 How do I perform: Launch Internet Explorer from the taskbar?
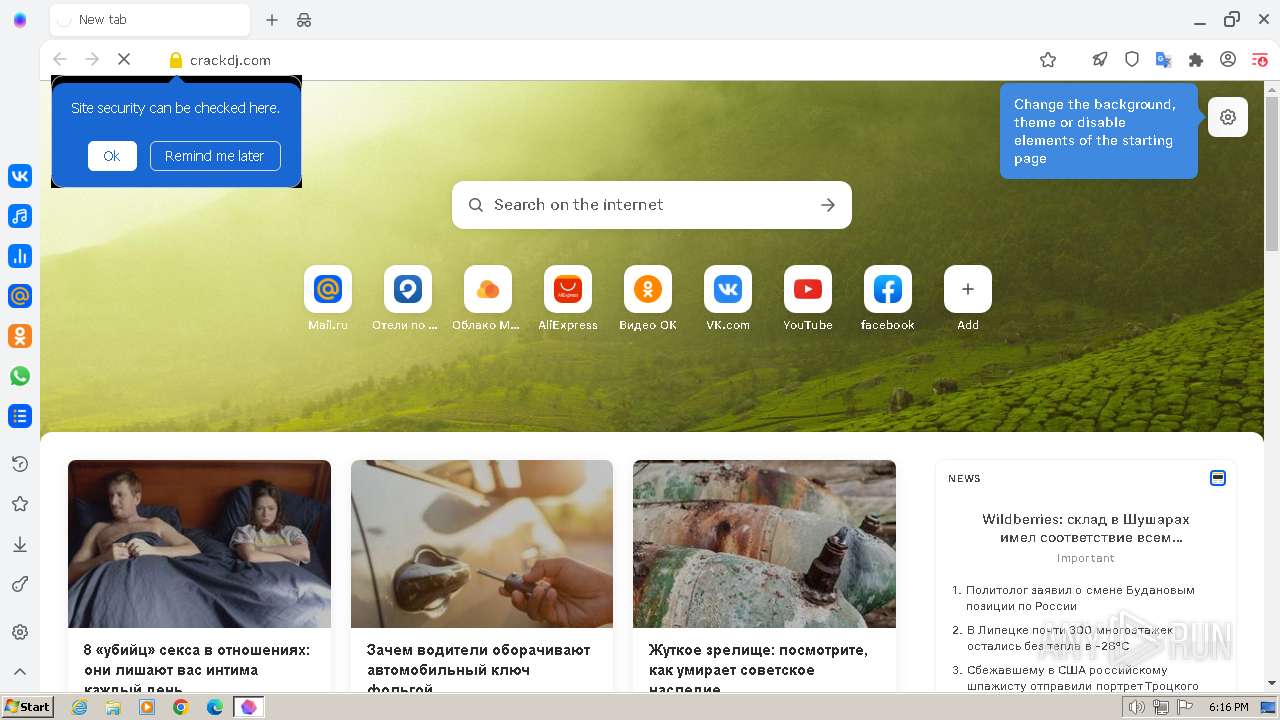coord(80,707)
